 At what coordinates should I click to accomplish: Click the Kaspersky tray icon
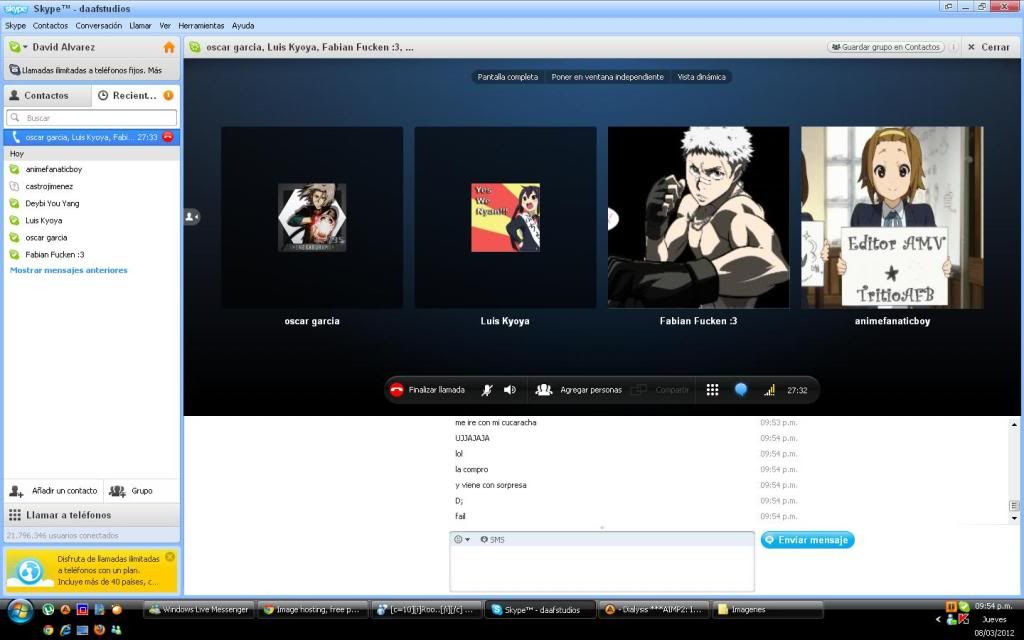coord(963,619)
